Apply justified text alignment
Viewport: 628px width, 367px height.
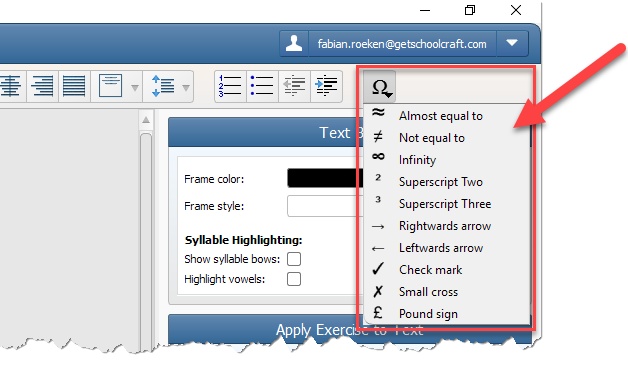[74, 86]
